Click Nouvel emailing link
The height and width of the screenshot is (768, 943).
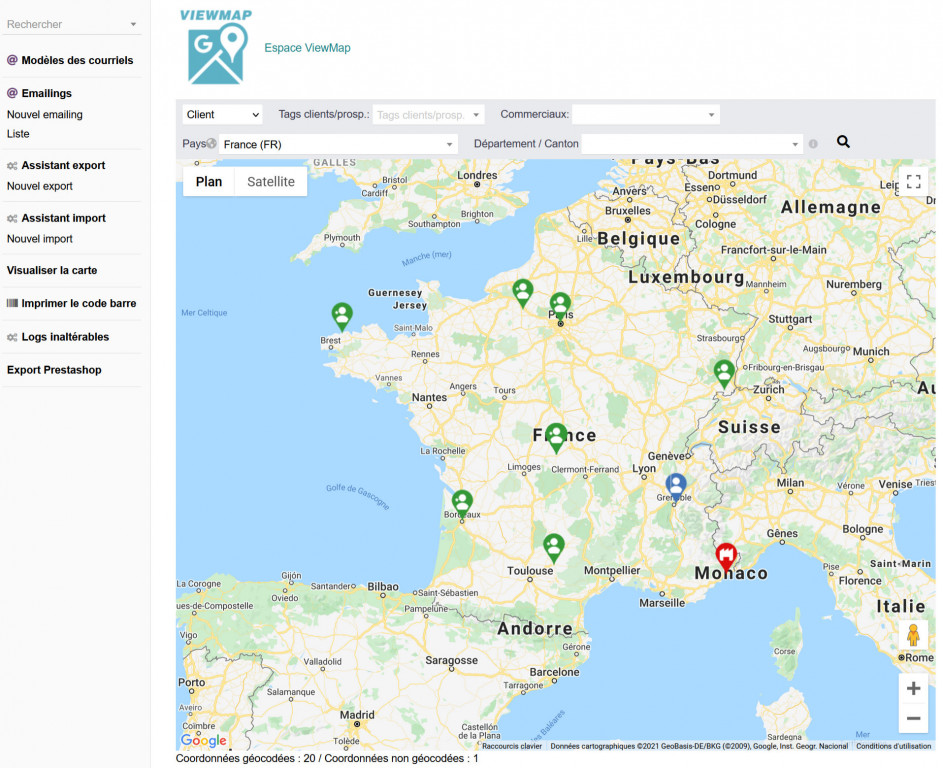(45, 114)
